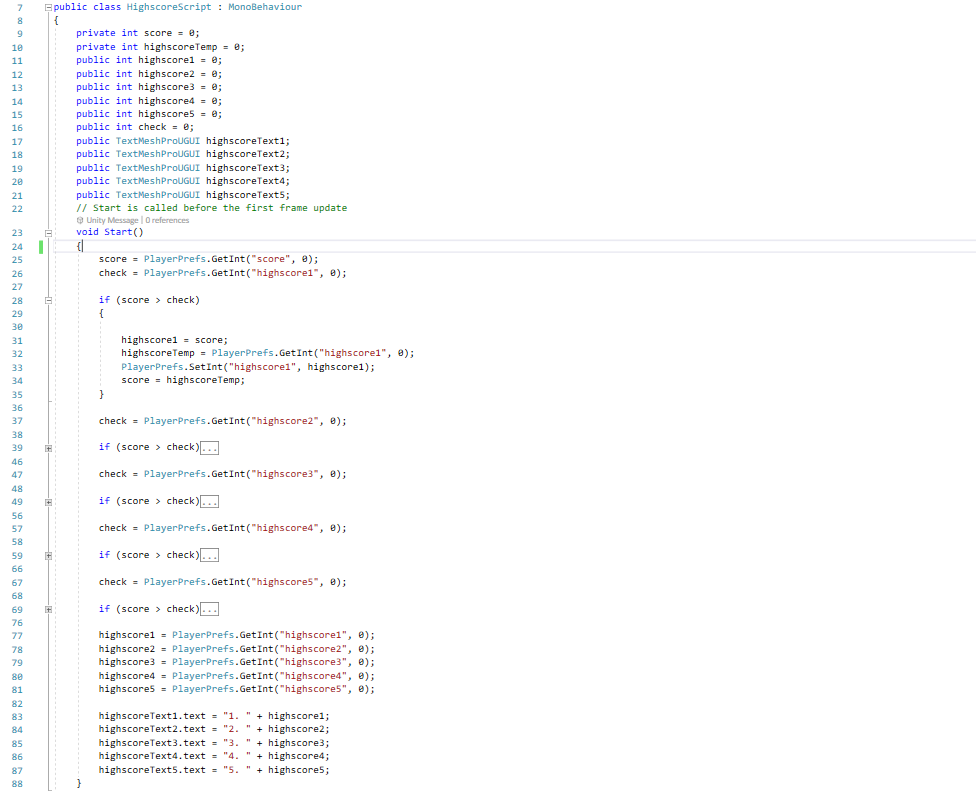Click the Start method name

tap(118, 232)
